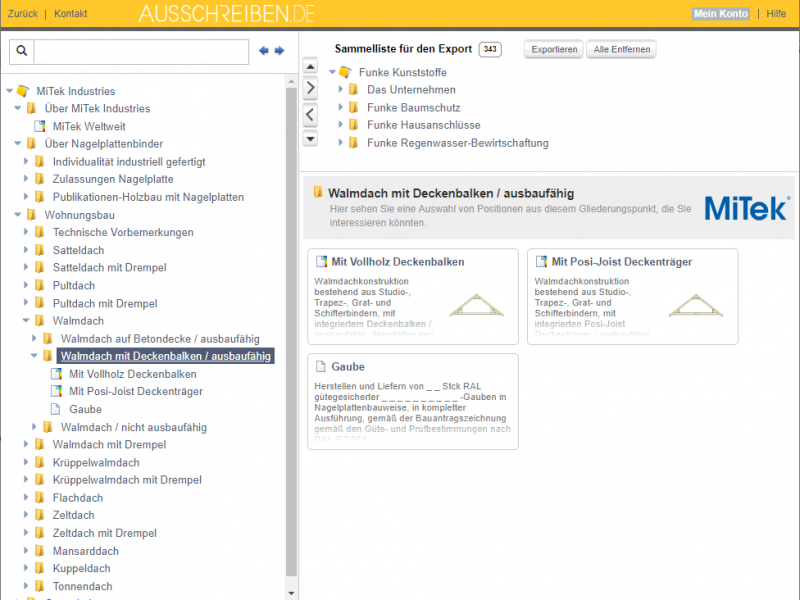Click the folder icon beside Zeltdach

(x=39, y=515)
